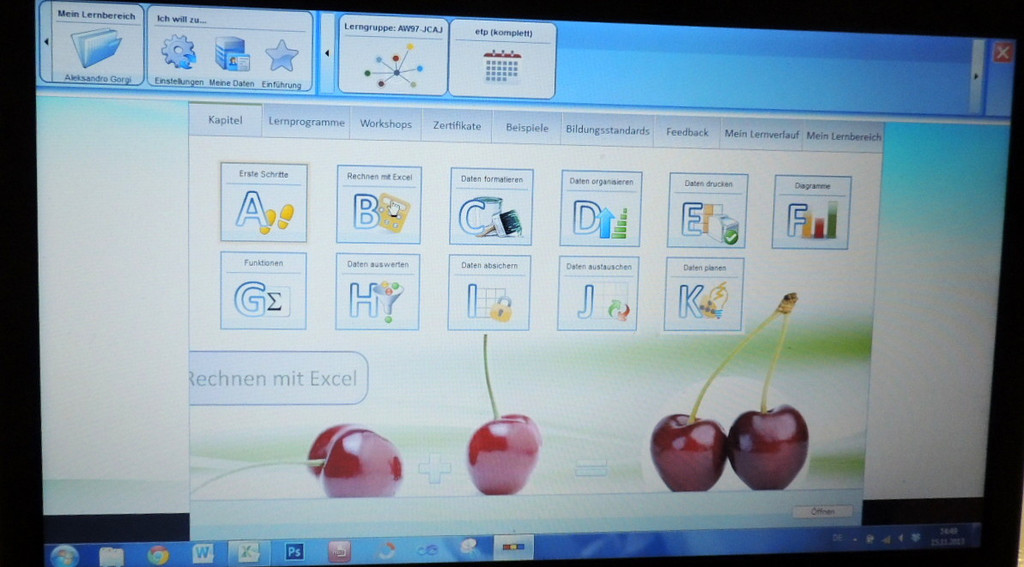Viewport: 1024px width, 567px height.
Task: Collapse left arrow beside Mein Lernbereich
Action: (x=44, y=44)
